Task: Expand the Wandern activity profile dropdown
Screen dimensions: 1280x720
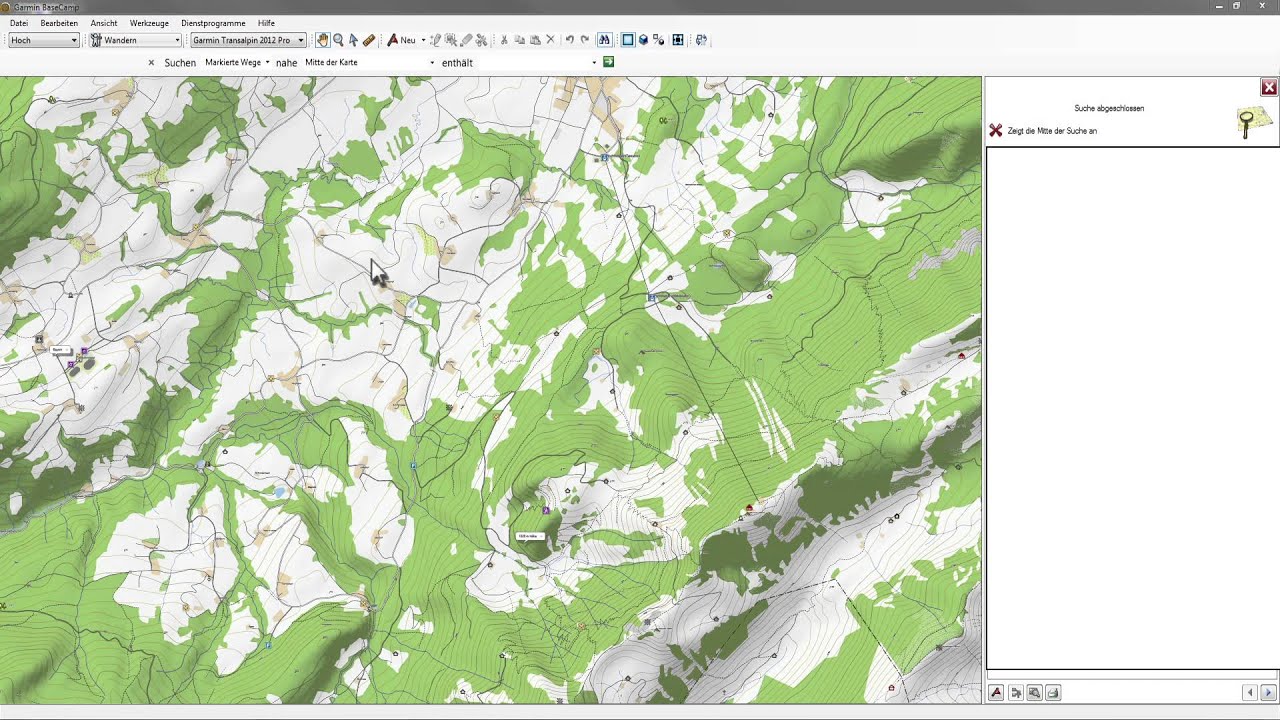Action: pos(136,40)
